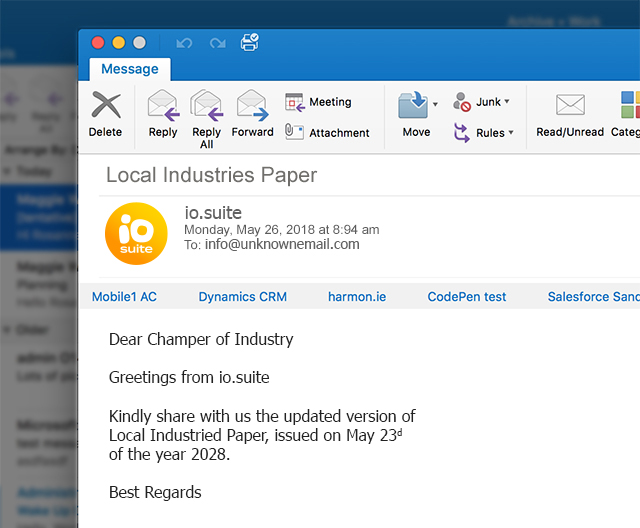Open the CodePen test link
The height and width of the screenshot is (528, 640).
(467, 297)
